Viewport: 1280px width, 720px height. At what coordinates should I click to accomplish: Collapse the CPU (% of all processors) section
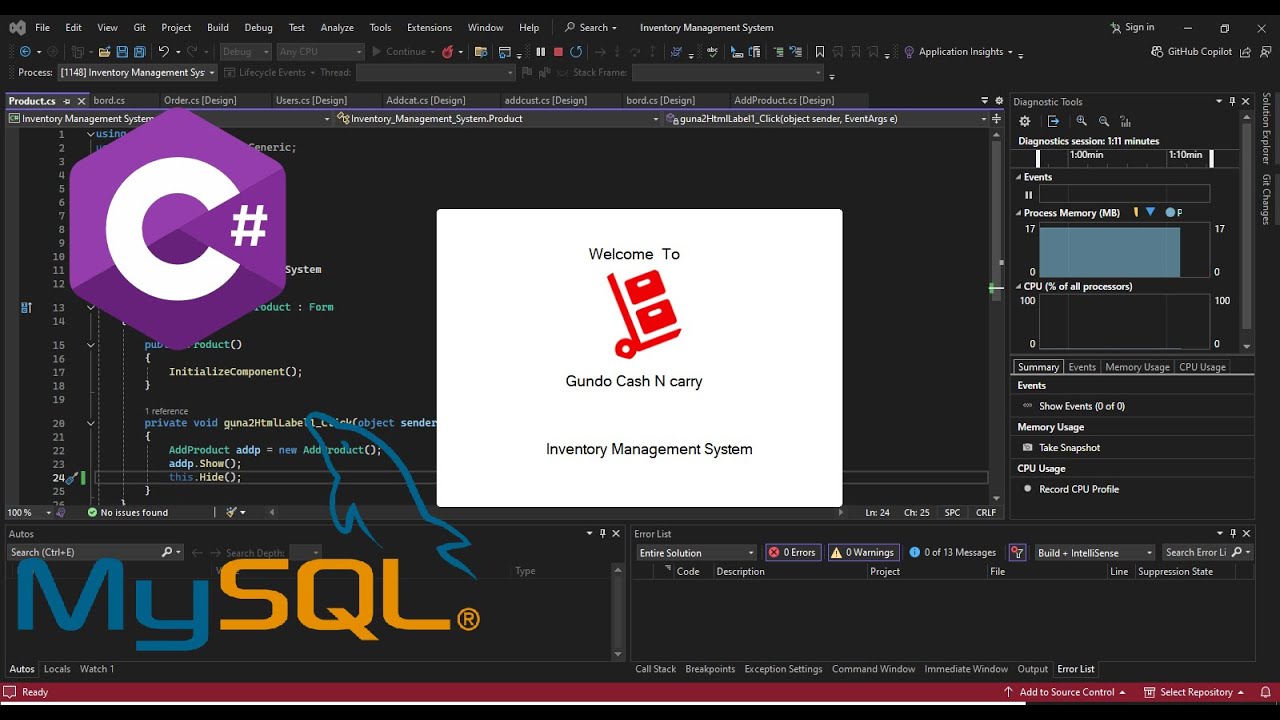click(1019, 287)
